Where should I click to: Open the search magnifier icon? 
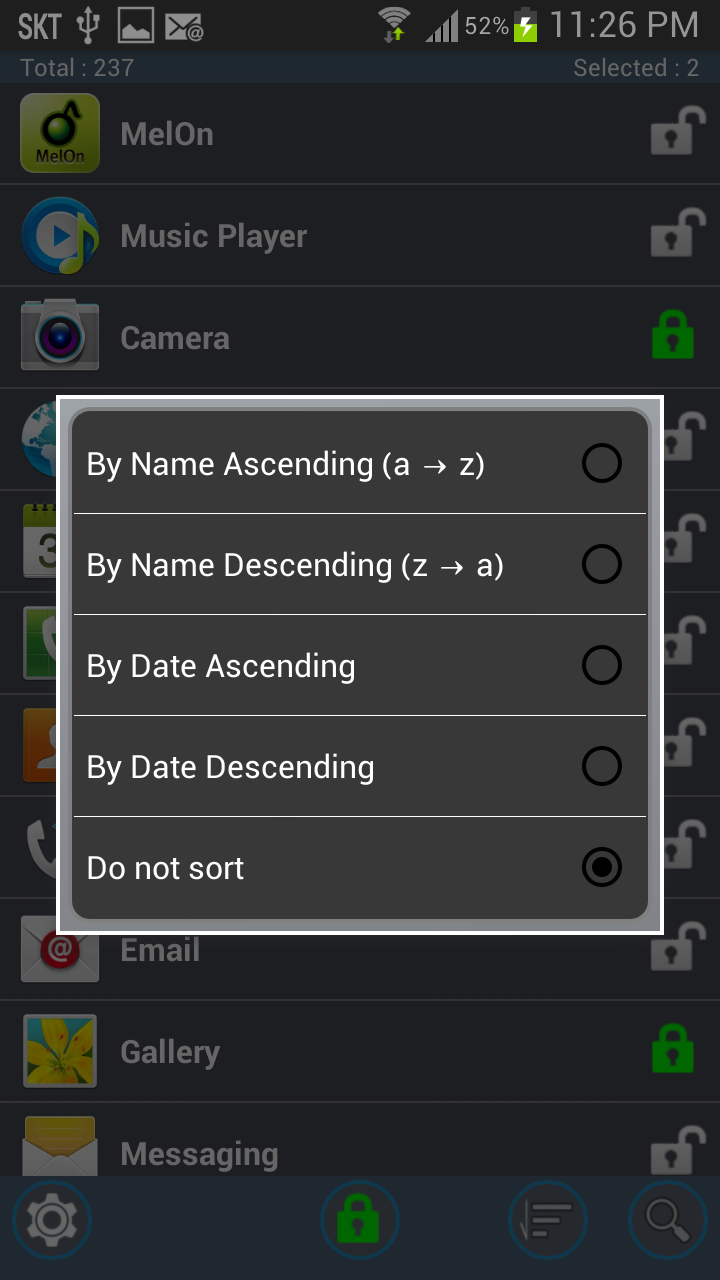667,1220
